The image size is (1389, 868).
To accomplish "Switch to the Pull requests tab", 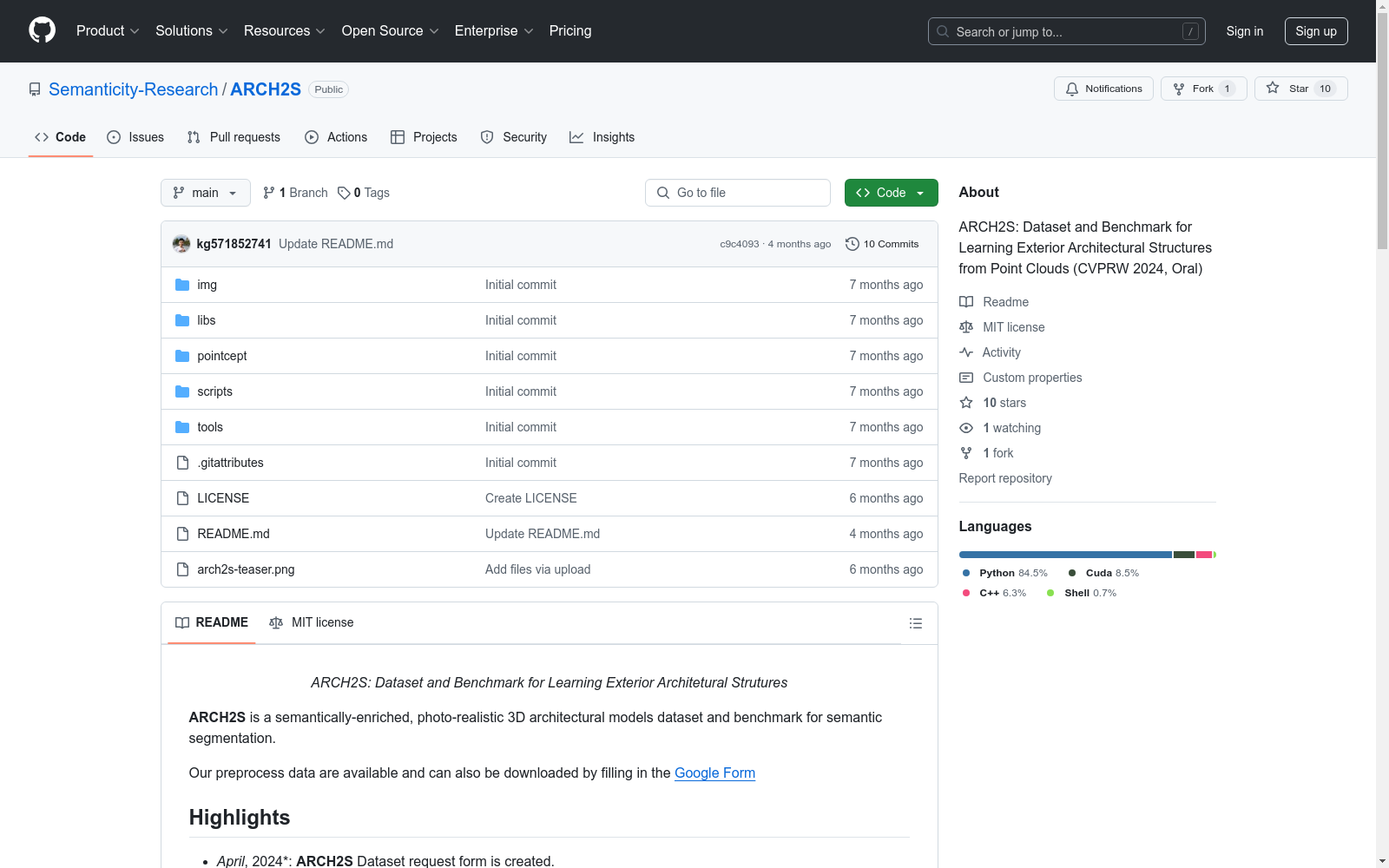I will click(234, 137).
